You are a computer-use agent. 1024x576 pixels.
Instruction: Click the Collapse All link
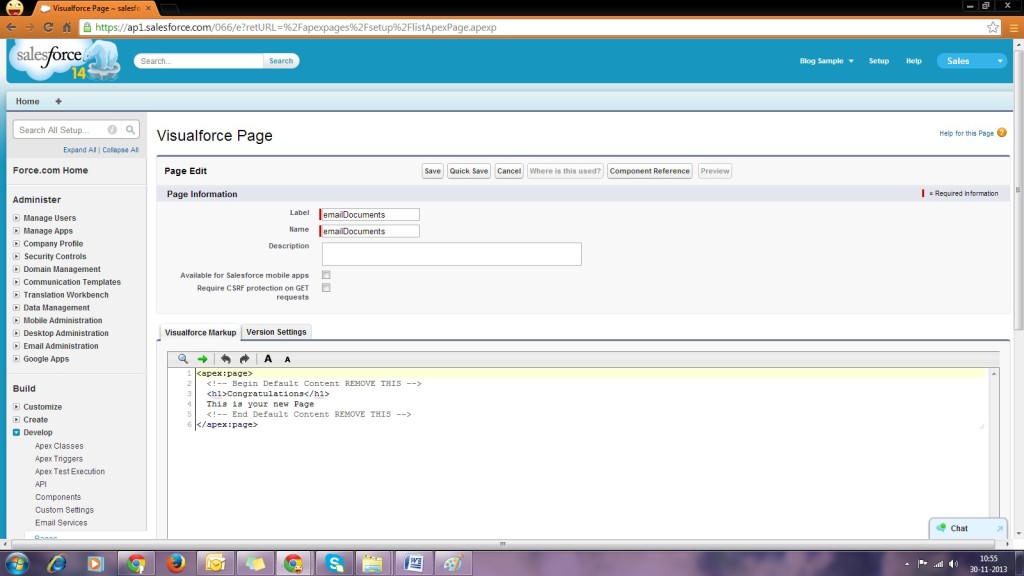120,150
